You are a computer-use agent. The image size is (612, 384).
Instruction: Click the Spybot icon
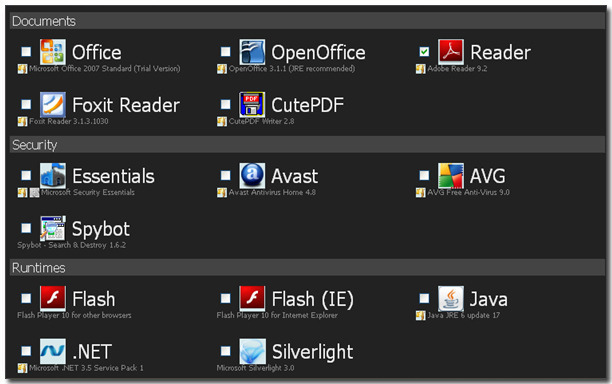click(x=53, y=228)
